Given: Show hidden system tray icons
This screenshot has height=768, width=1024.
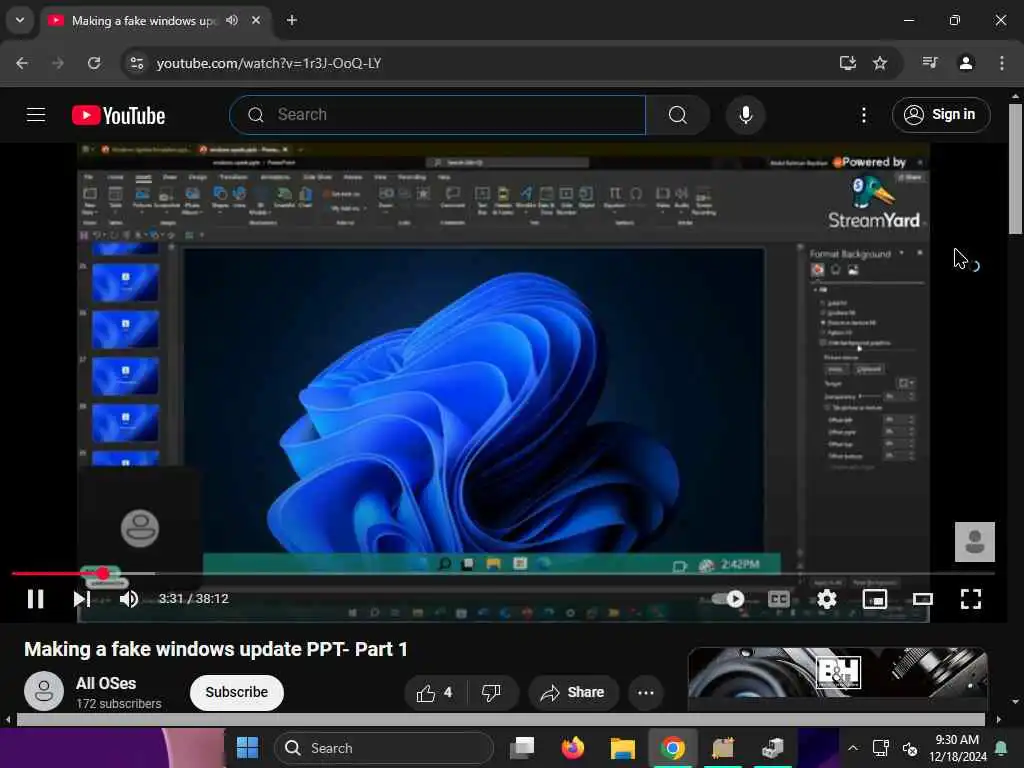Looking at the screenshot, I should coord(853,748).
